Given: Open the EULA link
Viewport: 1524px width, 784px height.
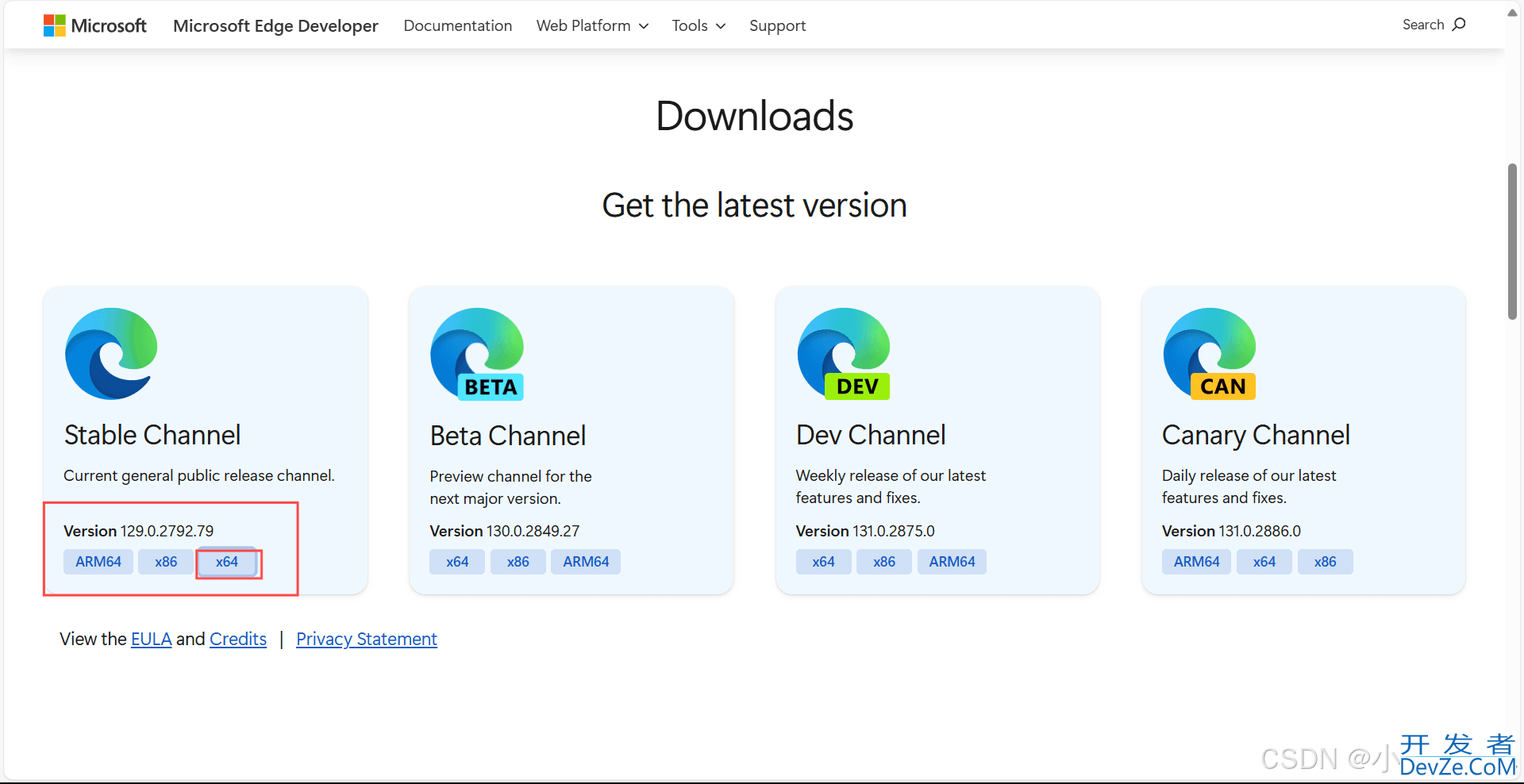Looking at the screenshot, I should 151,639.
